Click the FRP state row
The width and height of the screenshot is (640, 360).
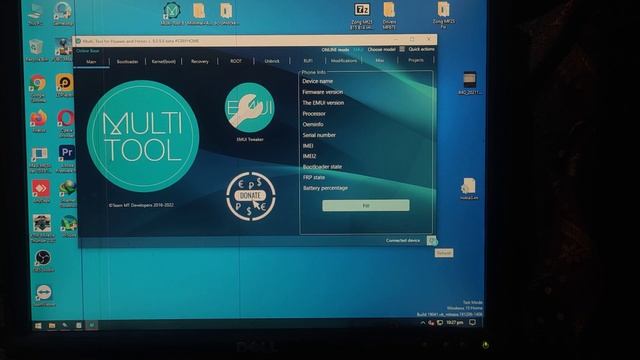pyautogui.click(x=314, y=177)
